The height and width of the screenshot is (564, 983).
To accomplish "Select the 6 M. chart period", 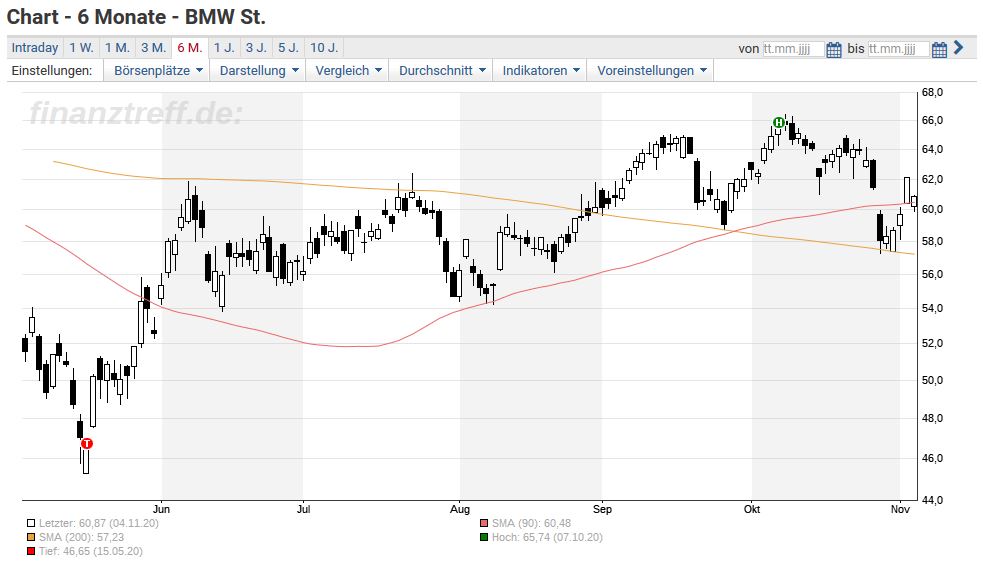I will tap(190, 48).
